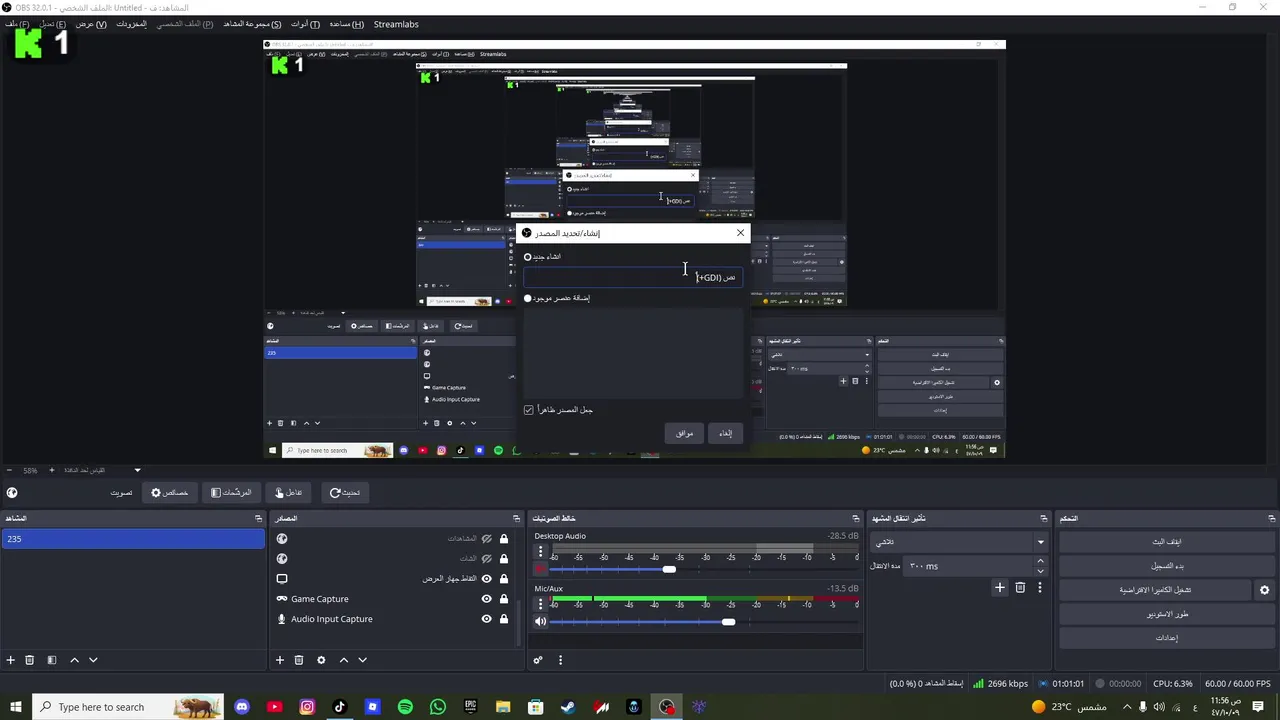Screen dimensions: 1280x720
Task: Open the Help (H) menu
Action: (x=346, y=24)
